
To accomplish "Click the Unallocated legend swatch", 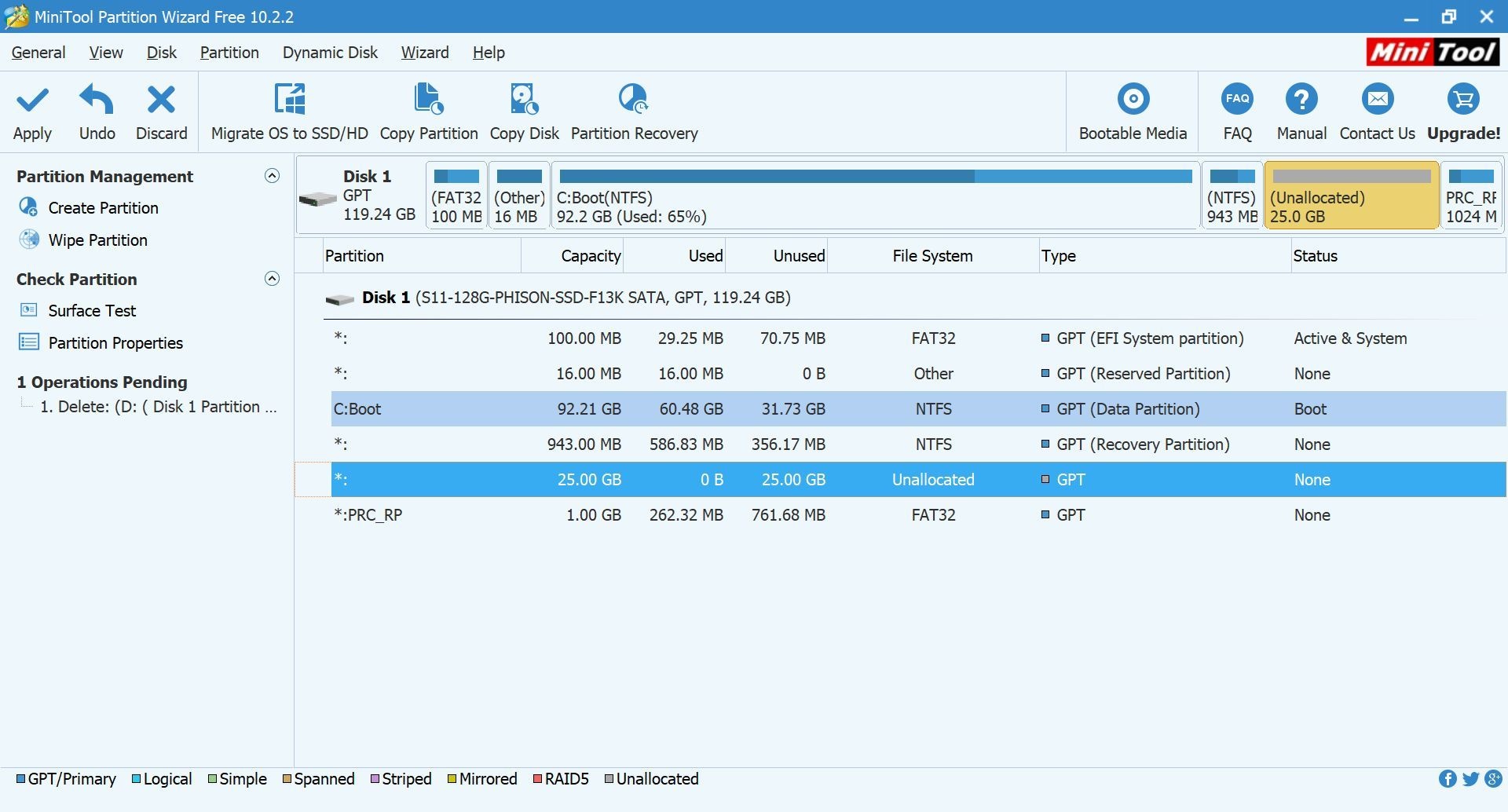I will point(609,779).
